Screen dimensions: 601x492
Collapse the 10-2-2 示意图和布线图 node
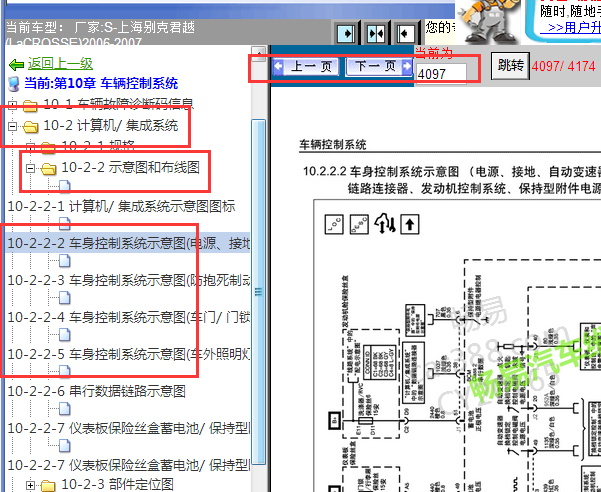tap(30, 168)
